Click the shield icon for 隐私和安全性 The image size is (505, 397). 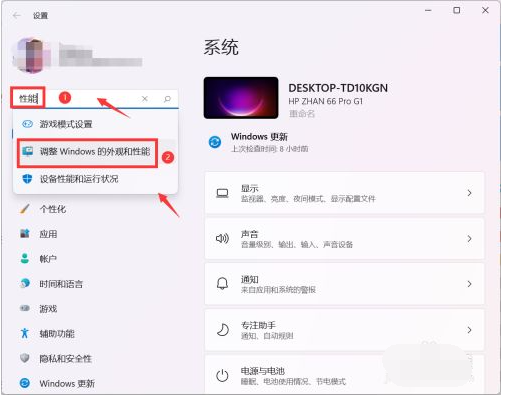coord(25,358)
